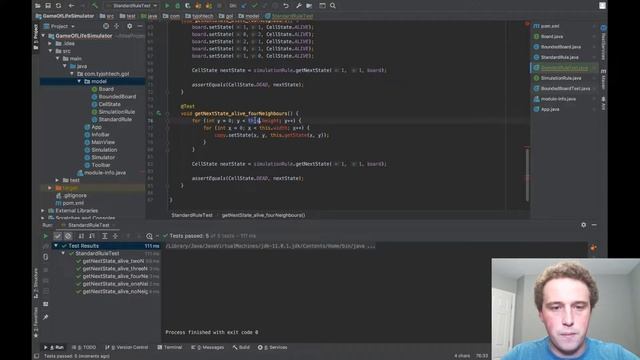Click the Undo/Revert arrow icon in toolbar
640x360 pixels.
tap(286, 6)
